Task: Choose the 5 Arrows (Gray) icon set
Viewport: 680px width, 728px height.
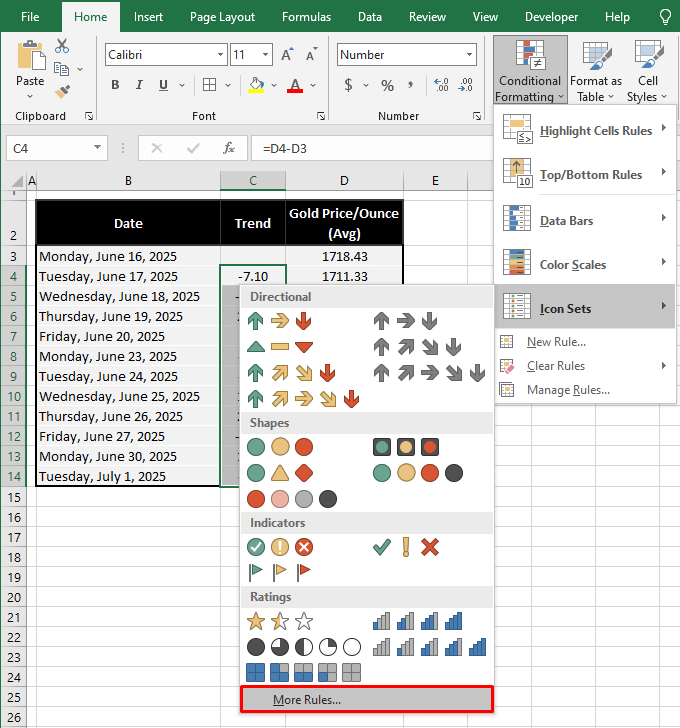Action: click(x=429, y=373)
